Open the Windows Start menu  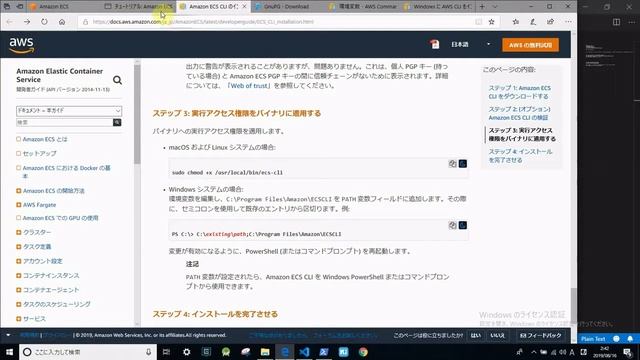click(9, 351)
